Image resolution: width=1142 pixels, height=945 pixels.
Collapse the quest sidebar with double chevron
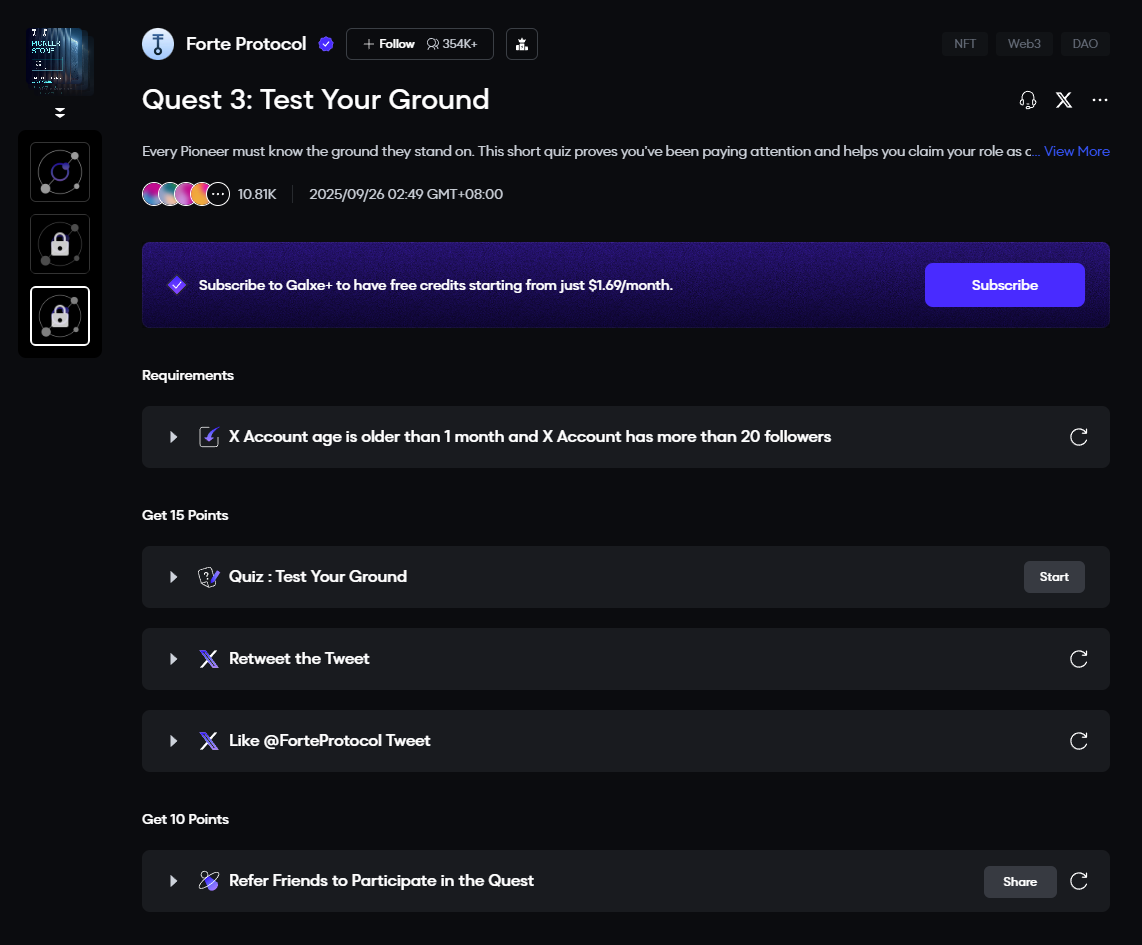pyautogui.click(x=60, y=113)
